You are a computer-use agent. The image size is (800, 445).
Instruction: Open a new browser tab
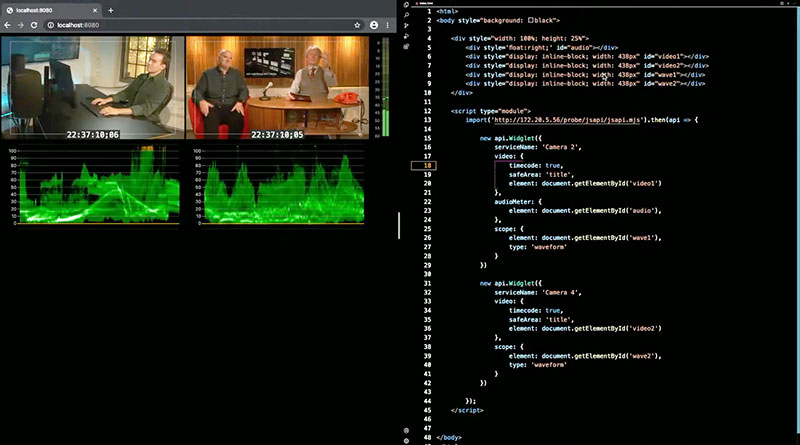tap(110, 9)
